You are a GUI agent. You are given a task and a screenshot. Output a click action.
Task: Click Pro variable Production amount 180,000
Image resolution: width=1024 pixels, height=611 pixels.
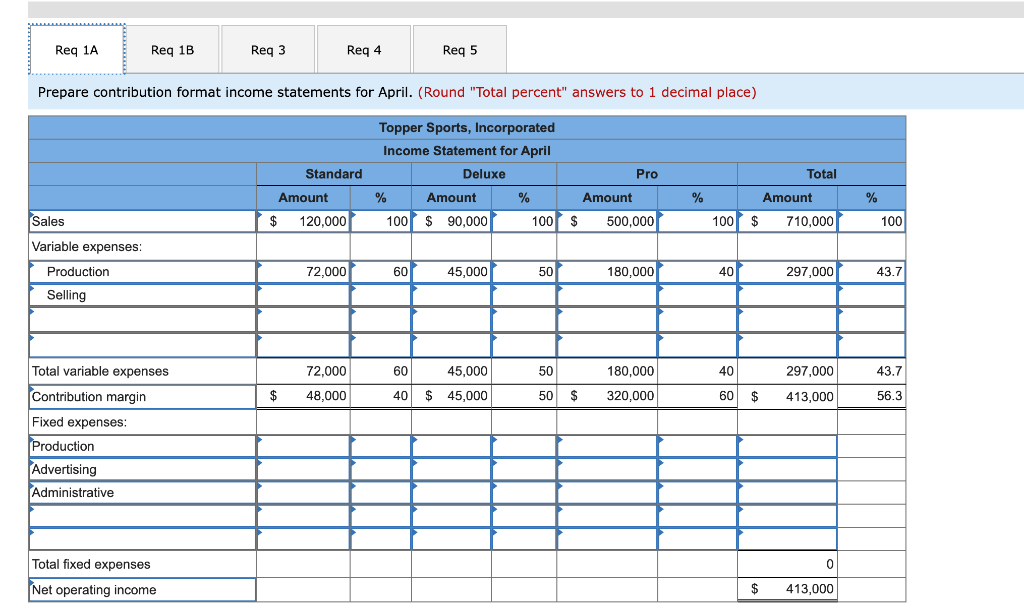click(x=607, y=272)
